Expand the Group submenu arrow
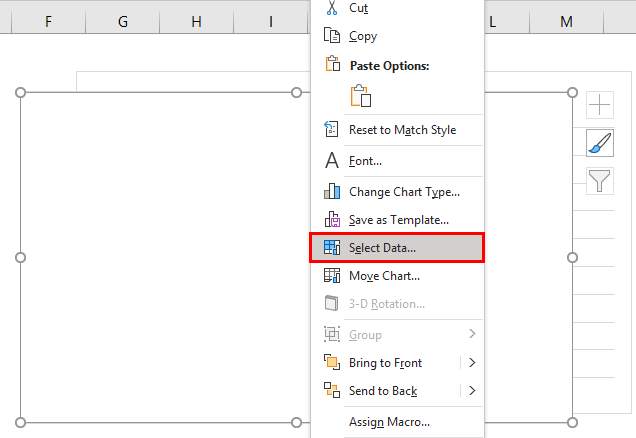Image resolution: width=636 pixels, height=438 pixels. point(472,334)
